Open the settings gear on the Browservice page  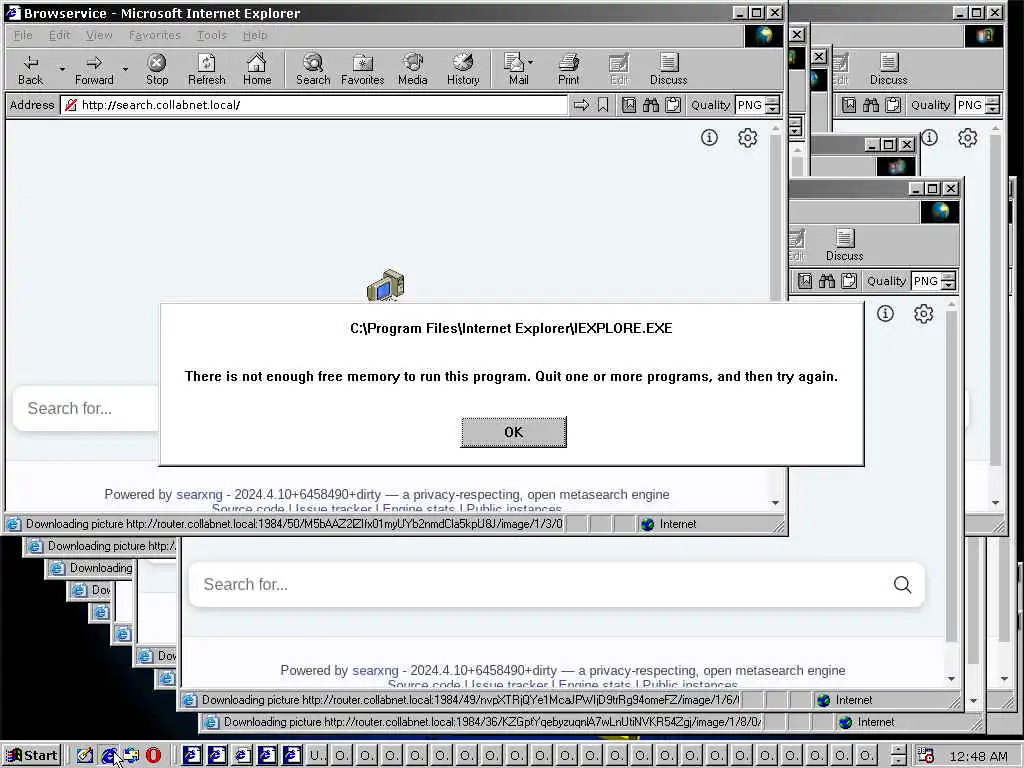tap(748, 138)
